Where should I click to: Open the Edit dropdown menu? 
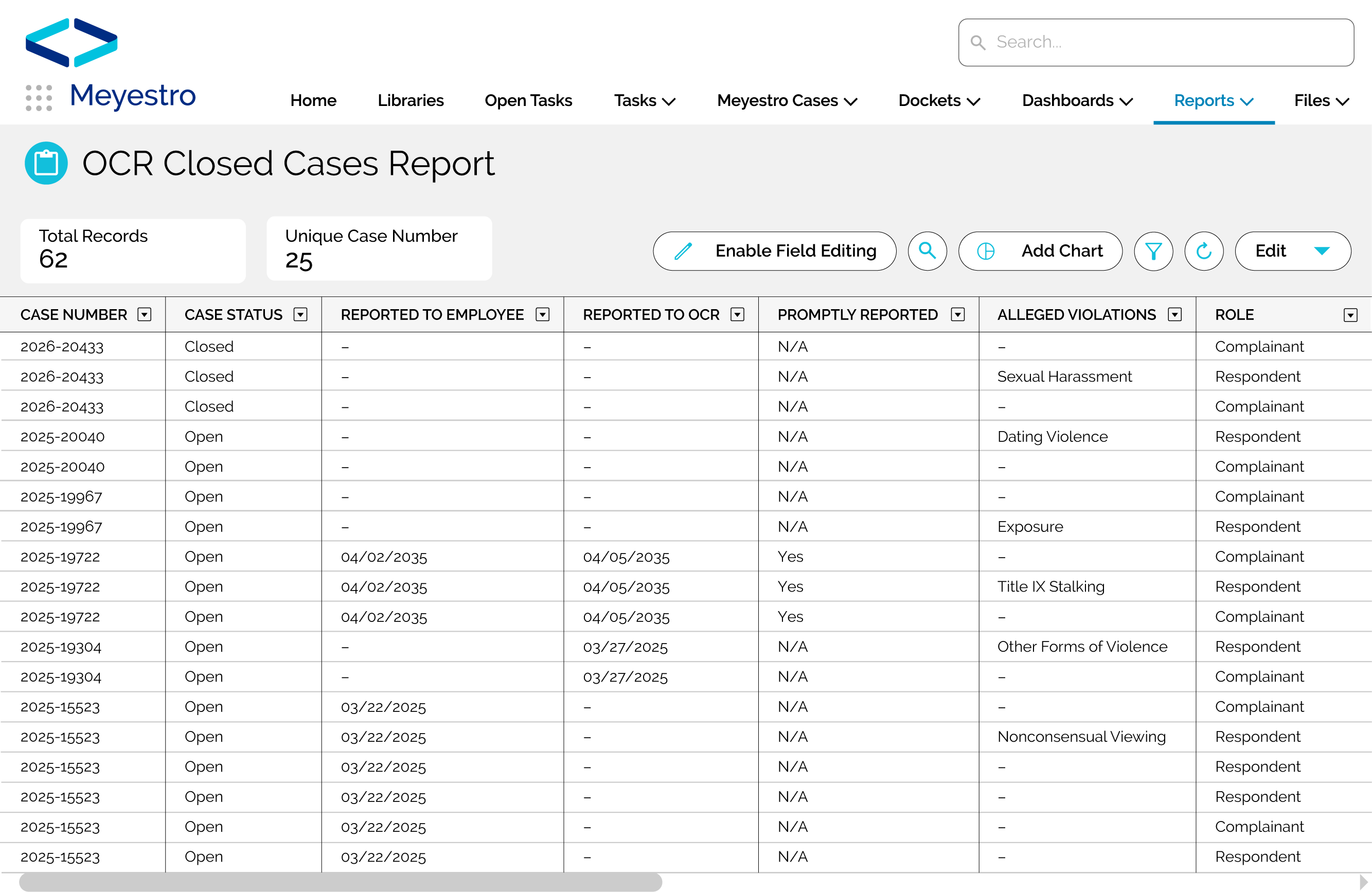pyautogui.click(x=1292, y=251)
